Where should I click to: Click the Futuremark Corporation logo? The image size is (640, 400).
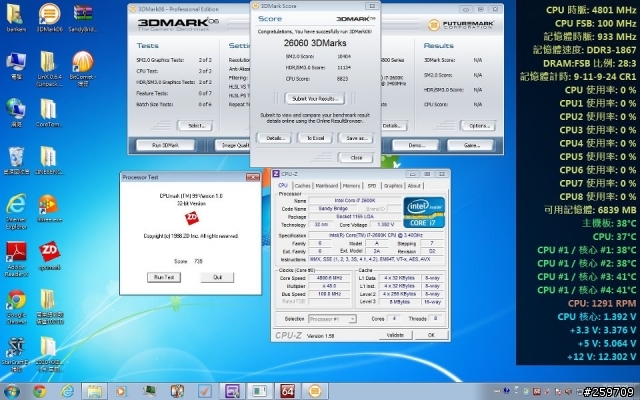(462, 25)
